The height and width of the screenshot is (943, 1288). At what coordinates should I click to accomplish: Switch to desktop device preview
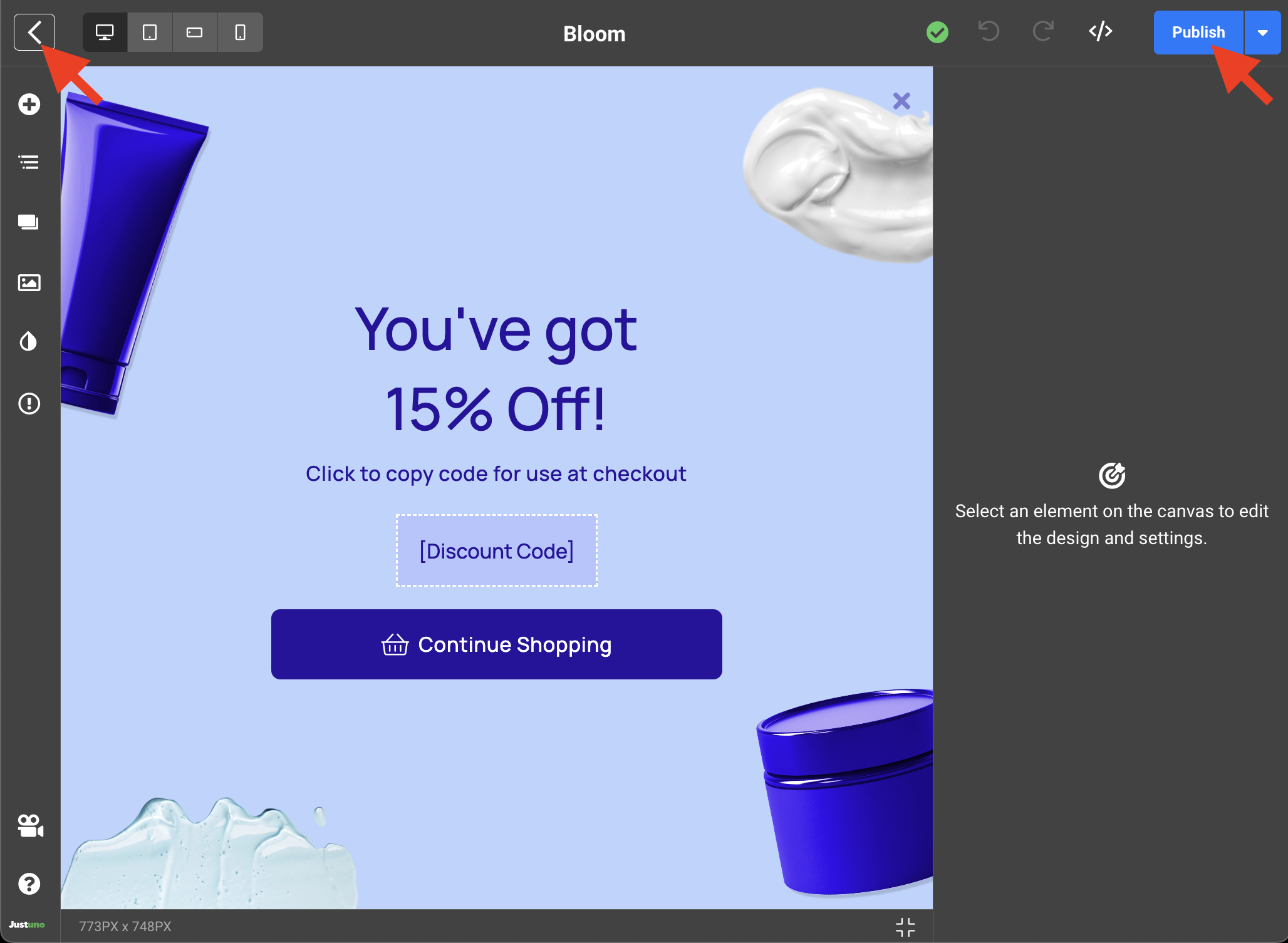point(105,32)
